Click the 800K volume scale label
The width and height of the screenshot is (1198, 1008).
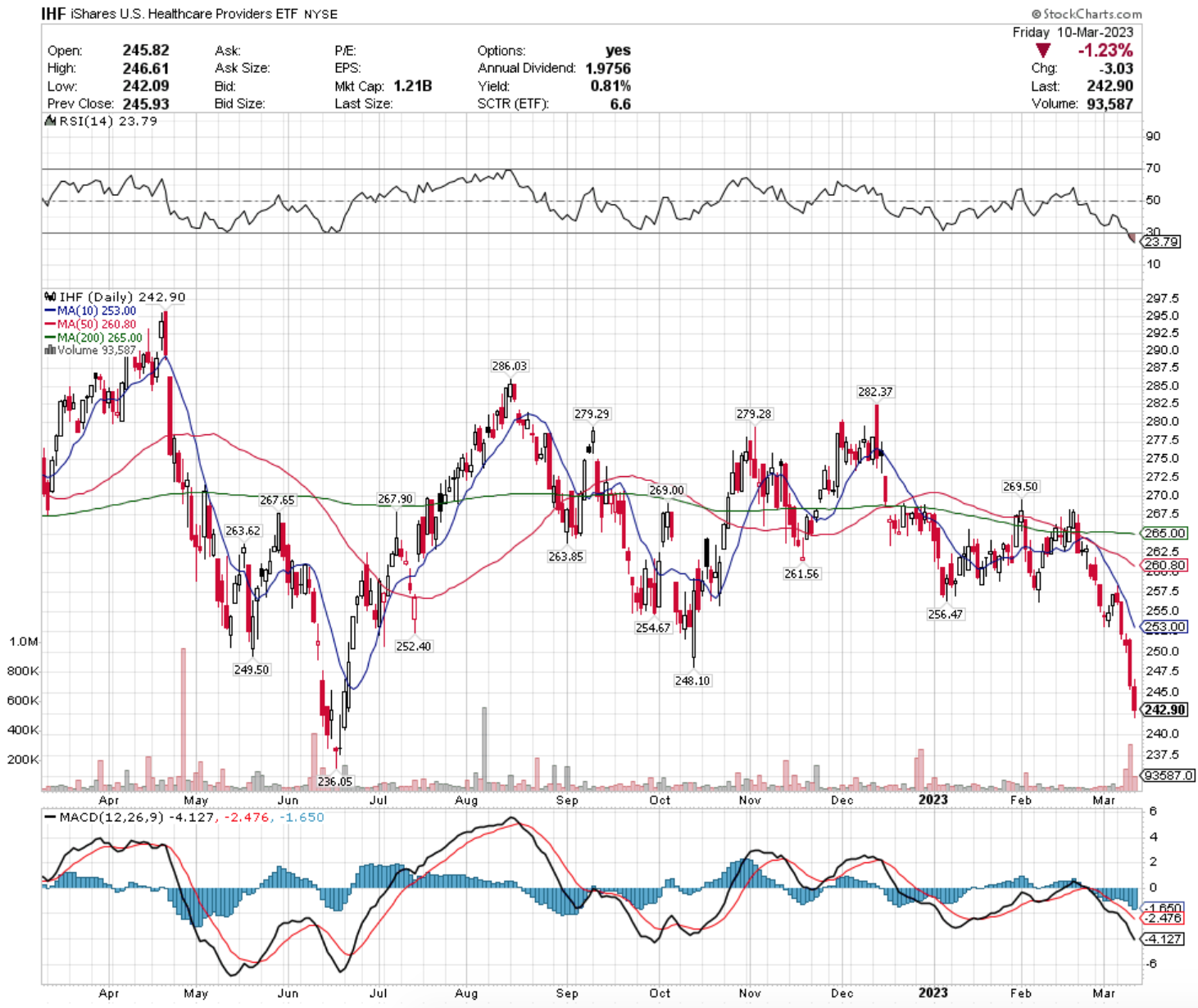click(23, 671)
